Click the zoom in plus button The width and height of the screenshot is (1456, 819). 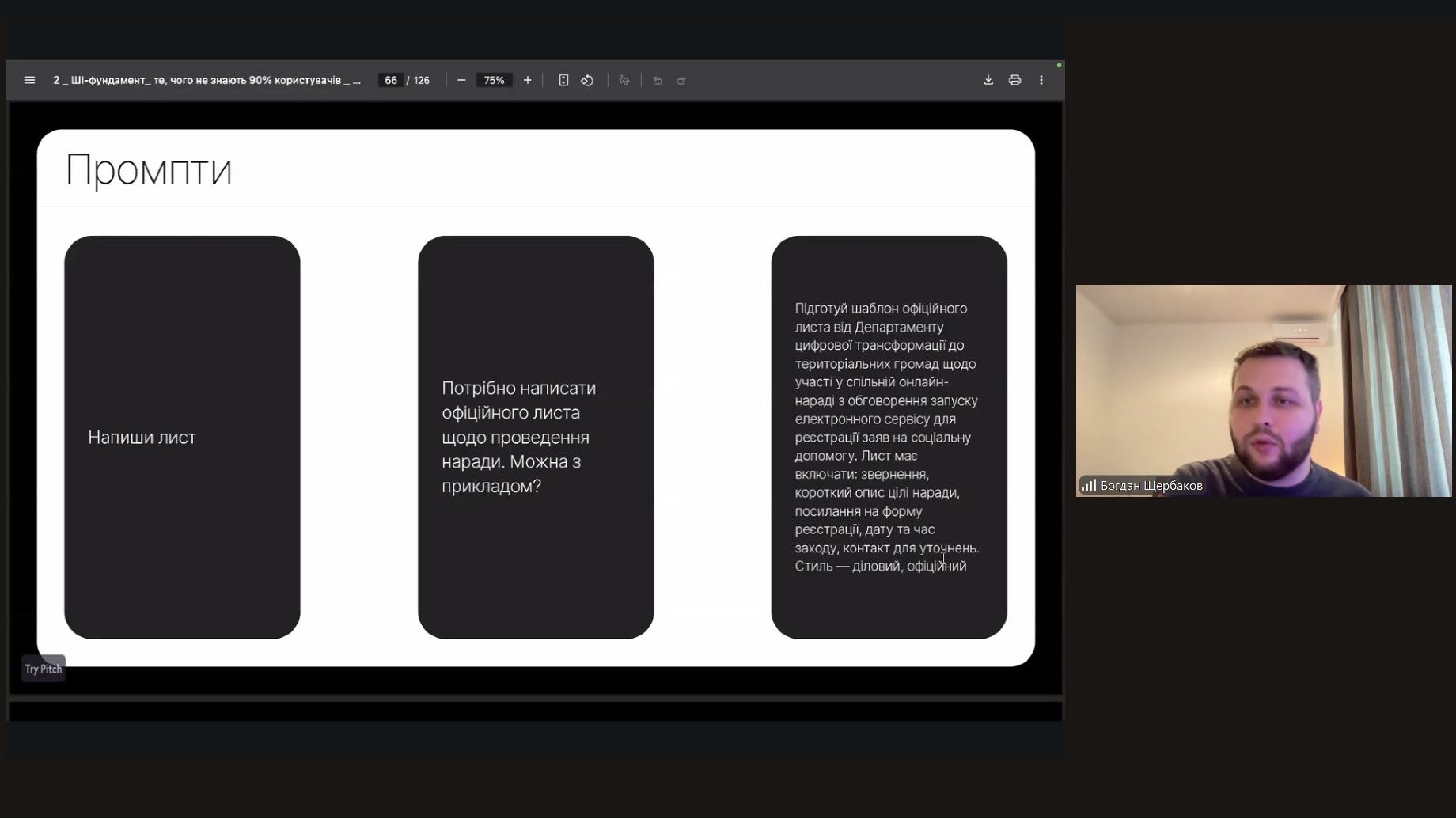527,80
